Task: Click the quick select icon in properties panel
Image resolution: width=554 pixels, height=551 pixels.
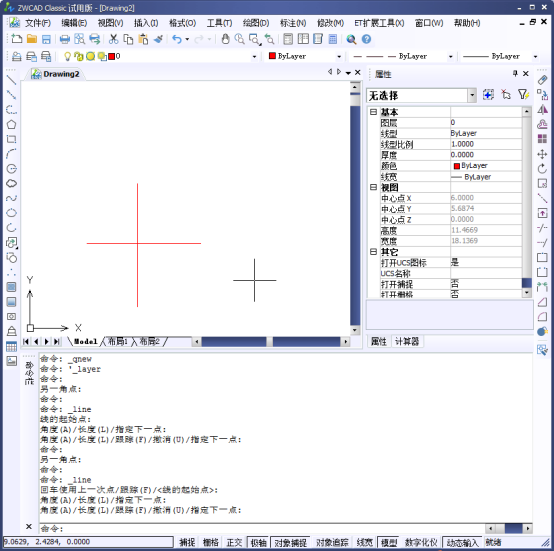Action: (x=523, y=95)
